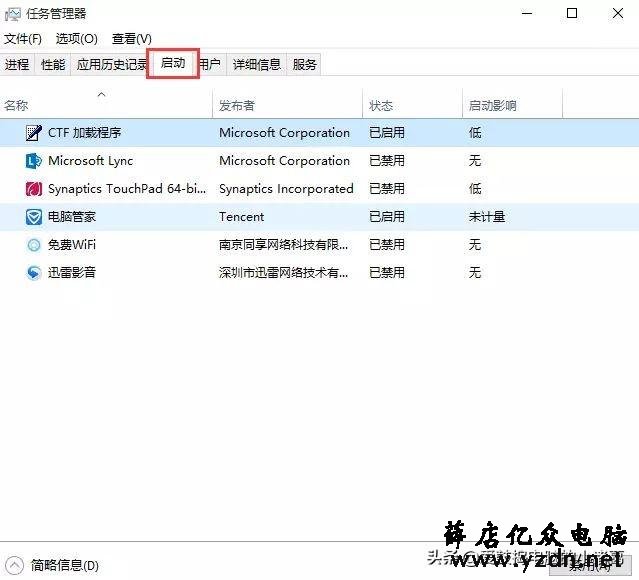The height and width of the screenshot is (580, 639).
Task: Sort by the 发布者 column header
Action: (287, 106)
